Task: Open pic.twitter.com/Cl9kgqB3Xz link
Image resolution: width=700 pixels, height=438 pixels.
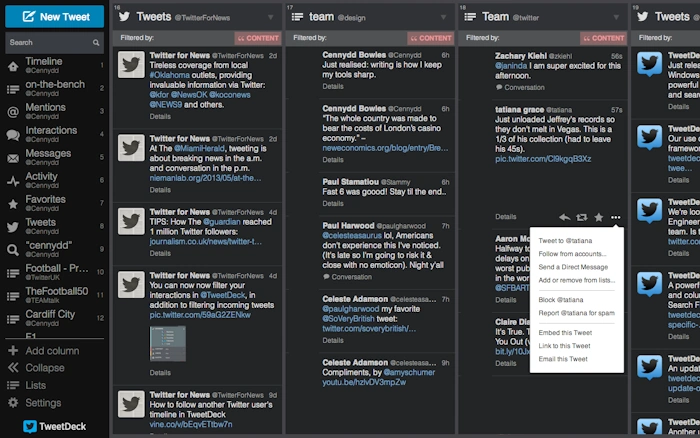Action: coord(543,159)
